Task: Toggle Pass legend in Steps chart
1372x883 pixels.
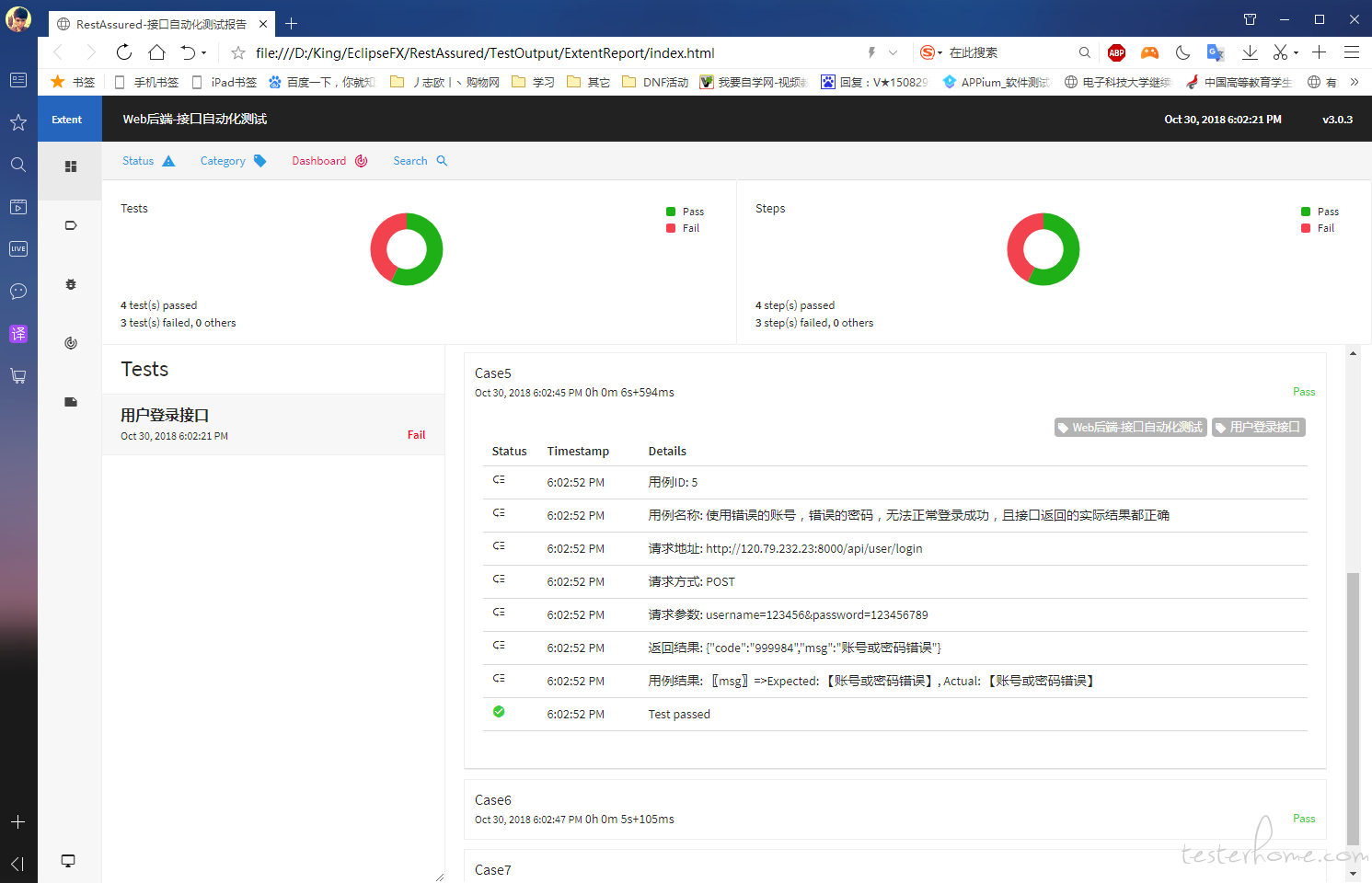Action: point(1320,212)
